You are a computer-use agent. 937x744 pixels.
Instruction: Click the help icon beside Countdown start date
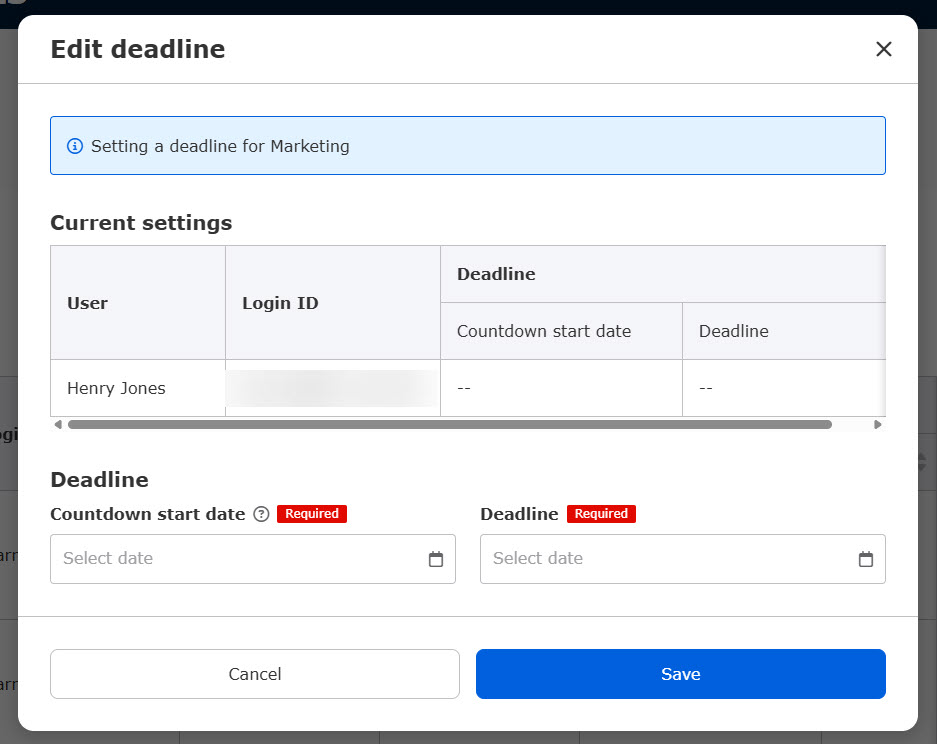[261, 514]
